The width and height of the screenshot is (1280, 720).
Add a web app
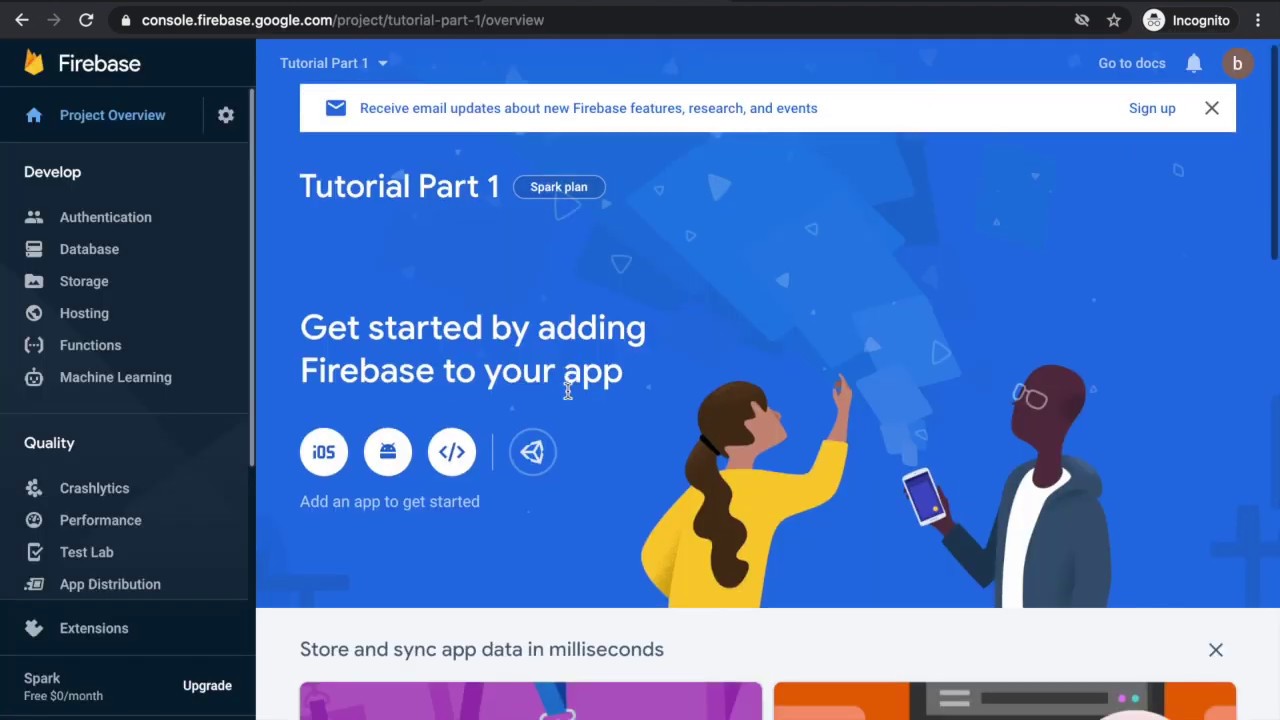(x=452, y=452)
